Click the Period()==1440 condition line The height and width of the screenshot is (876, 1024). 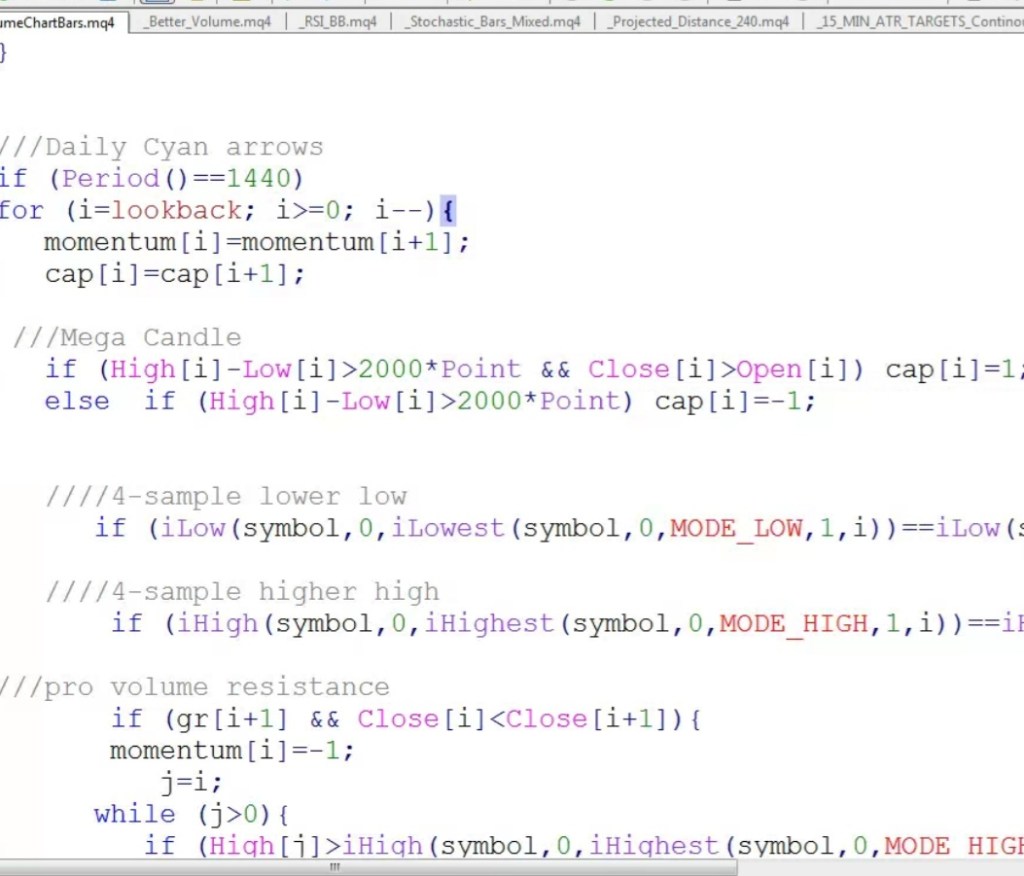[x=150, y=179]
